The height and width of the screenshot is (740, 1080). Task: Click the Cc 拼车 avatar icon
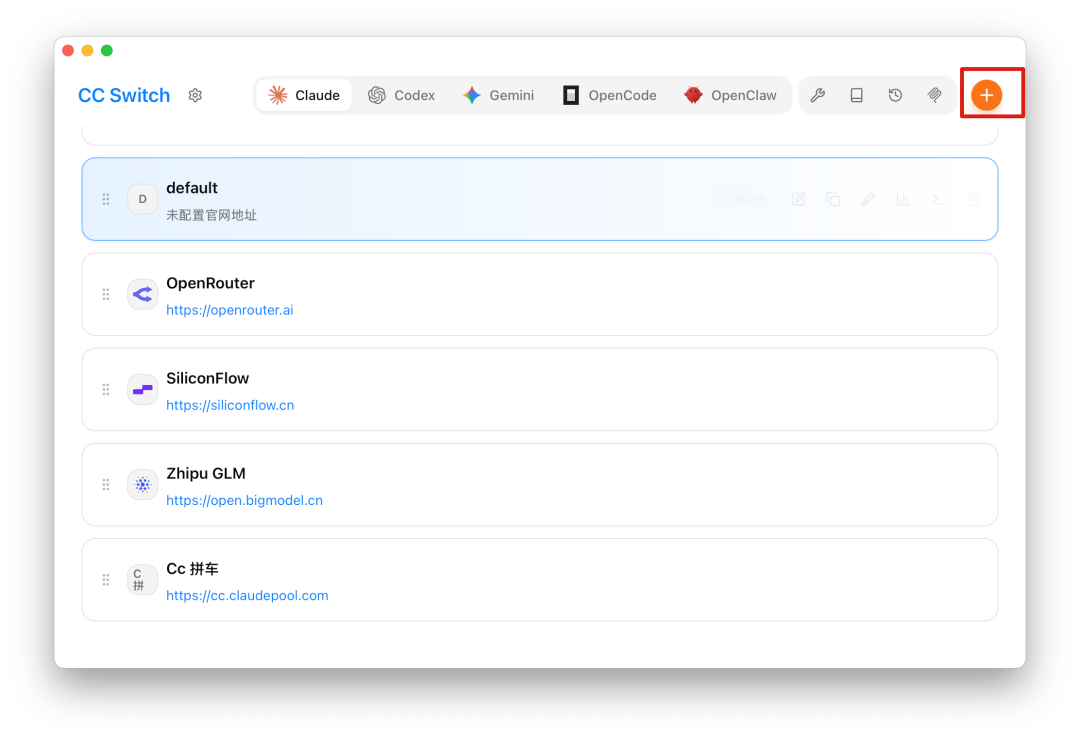143,579
